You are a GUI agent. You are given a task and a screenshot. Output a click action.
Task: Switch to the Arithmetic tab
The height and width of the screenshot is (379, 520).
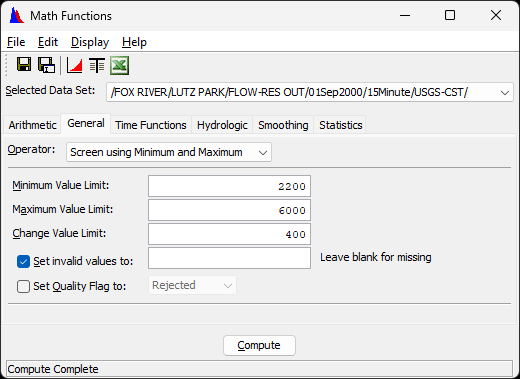pos(32,125)
